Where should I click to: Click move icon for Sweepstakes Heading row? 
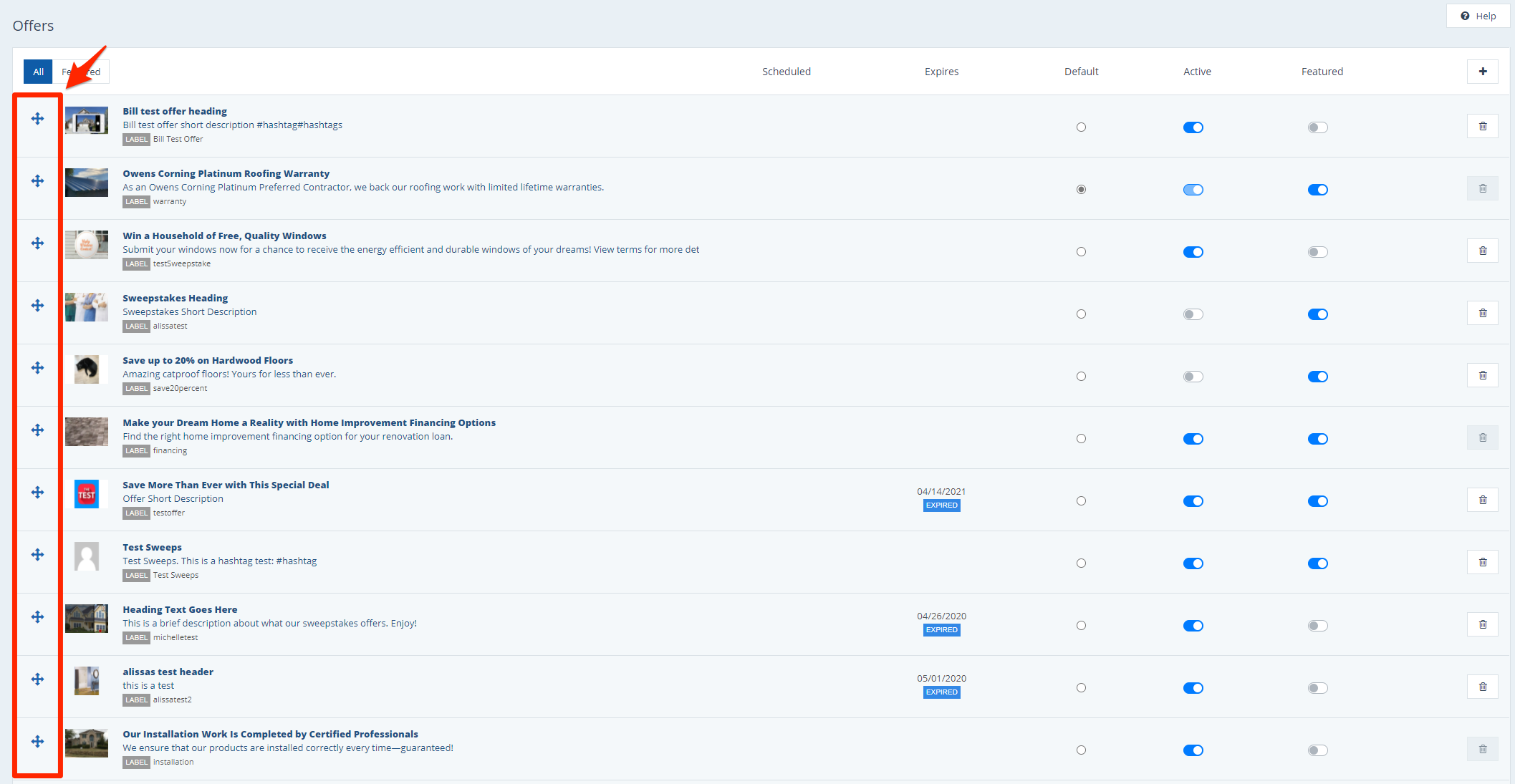pyautogui.click(x=38, y=306)
